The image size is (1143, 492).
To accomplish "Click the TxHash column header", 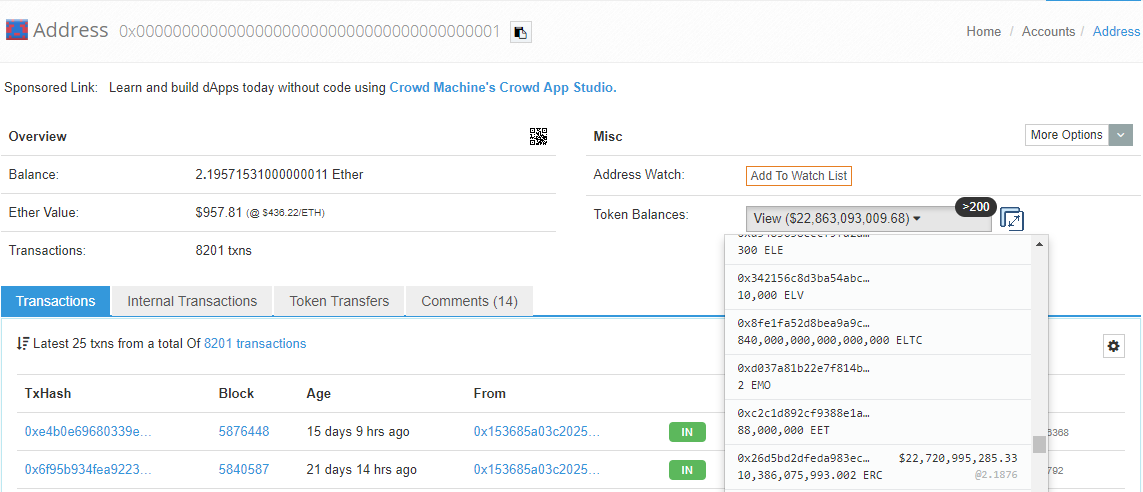I will [47, 394].
